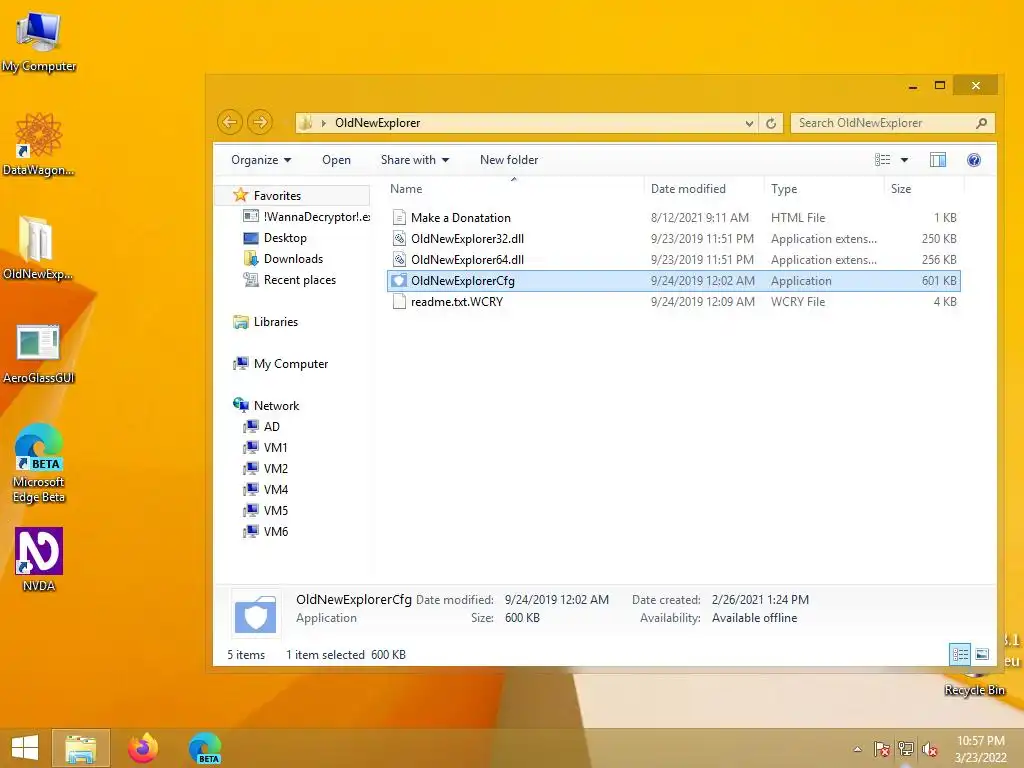This screenshot has width=1024, height=768.
Task: Go forward with Explorer forward arrow
Action: [259, 122]
